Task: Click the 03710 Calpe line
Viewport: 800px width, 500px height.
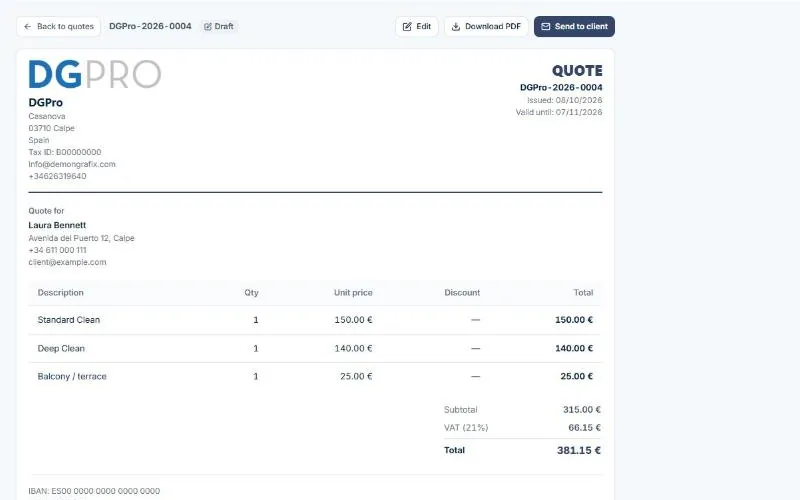Action: pos(52,128)
